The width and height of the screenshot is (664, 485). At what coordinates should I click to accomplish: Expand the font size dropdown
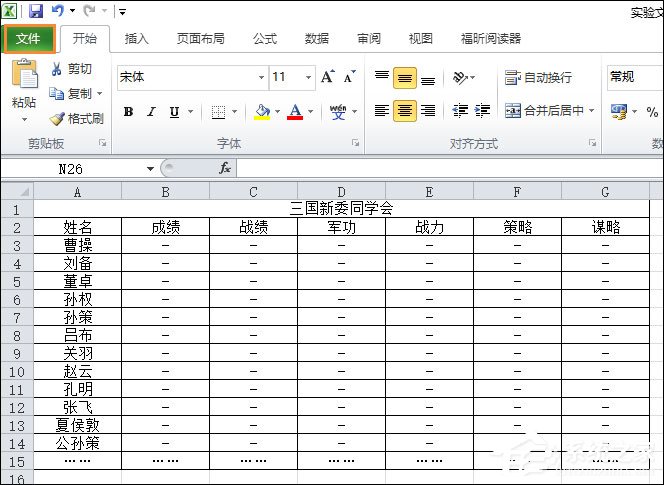309,77
